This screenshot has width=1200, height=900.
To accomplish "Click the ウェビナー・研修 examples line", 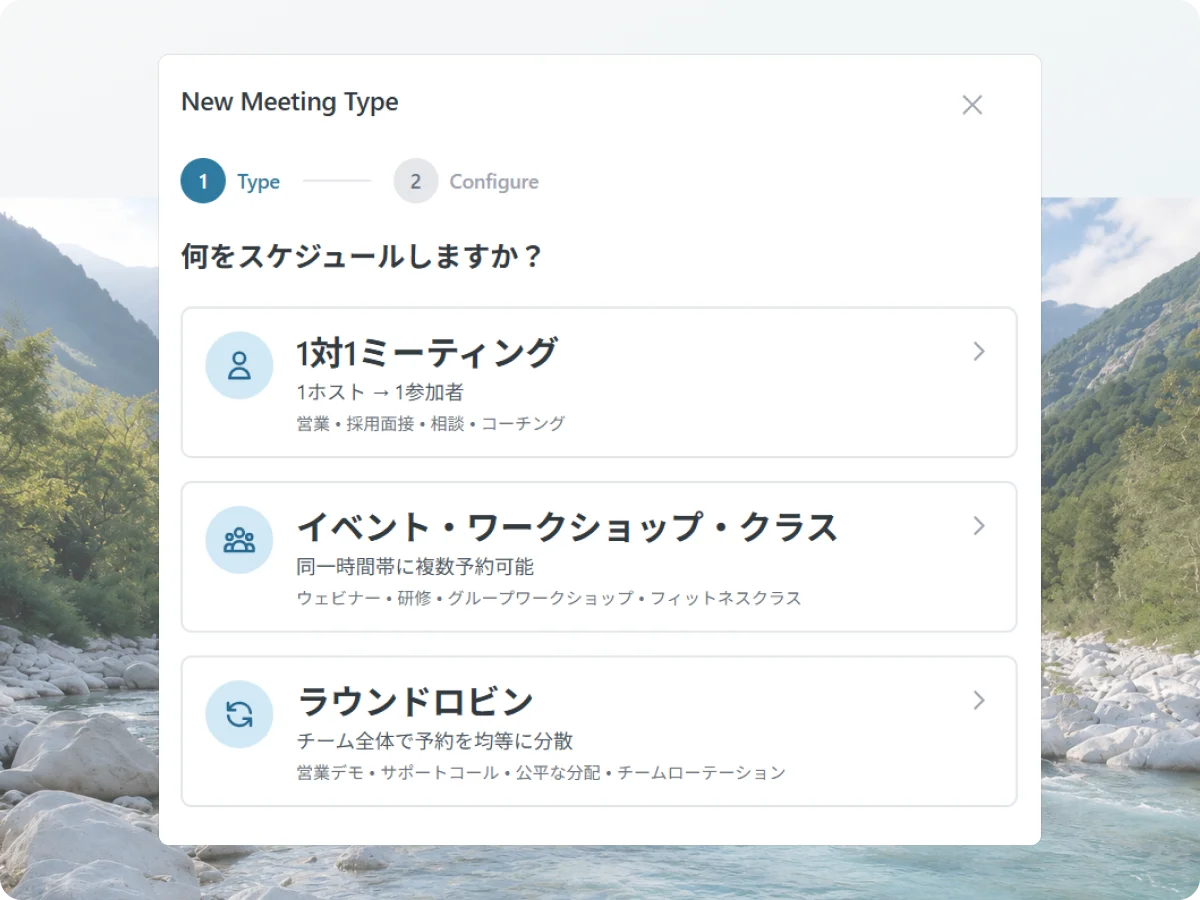I will pyautogui.click(x=549, y=598).
